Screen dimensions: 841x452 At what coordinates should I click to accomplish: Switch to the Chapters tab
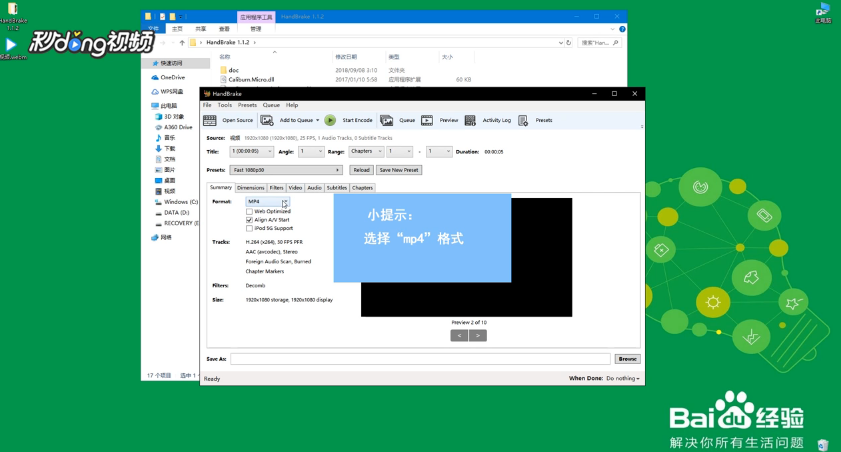[363, 188]
